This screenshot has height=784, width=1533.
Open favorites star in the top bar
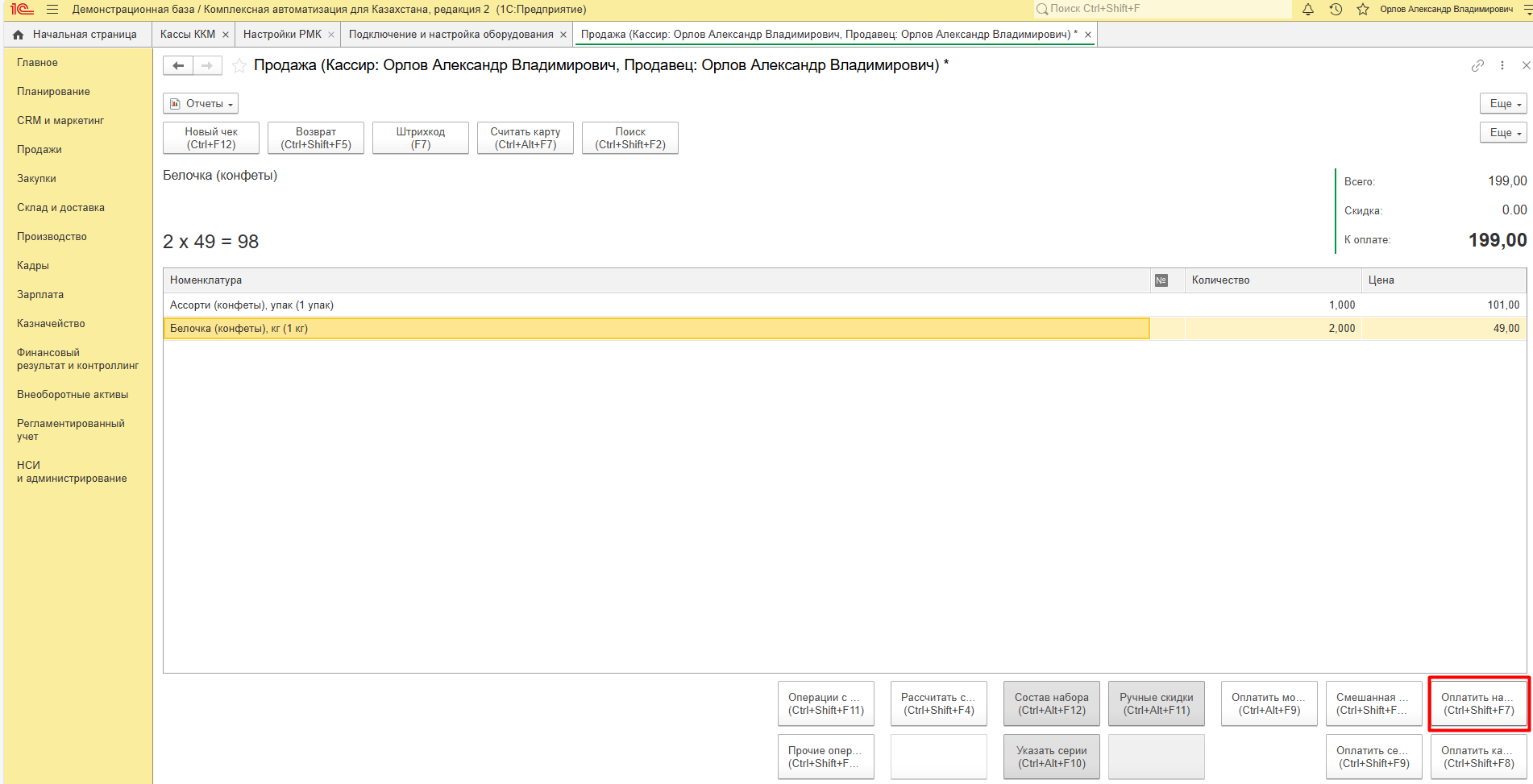(x=1363, y=10)
